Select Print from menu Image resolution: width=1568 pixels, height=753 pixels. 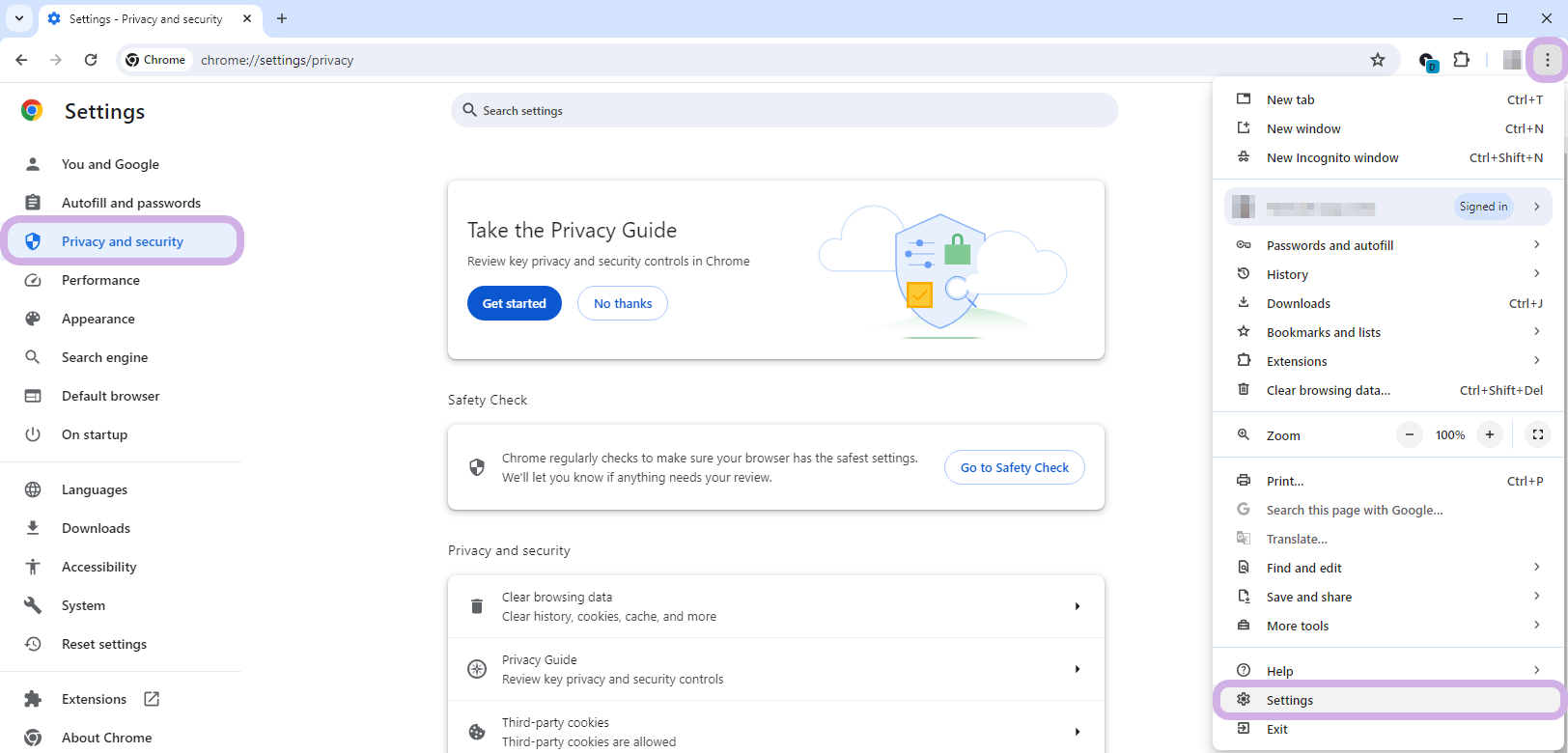click(x=1388, y=481)
